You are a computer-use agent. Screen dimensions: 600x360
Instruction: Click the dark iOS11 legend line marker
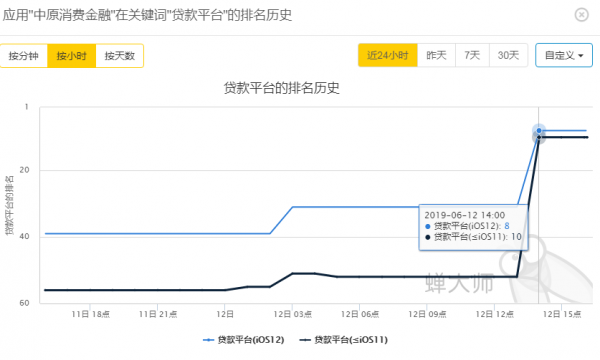pyautogui.click(x=305, y=340)
